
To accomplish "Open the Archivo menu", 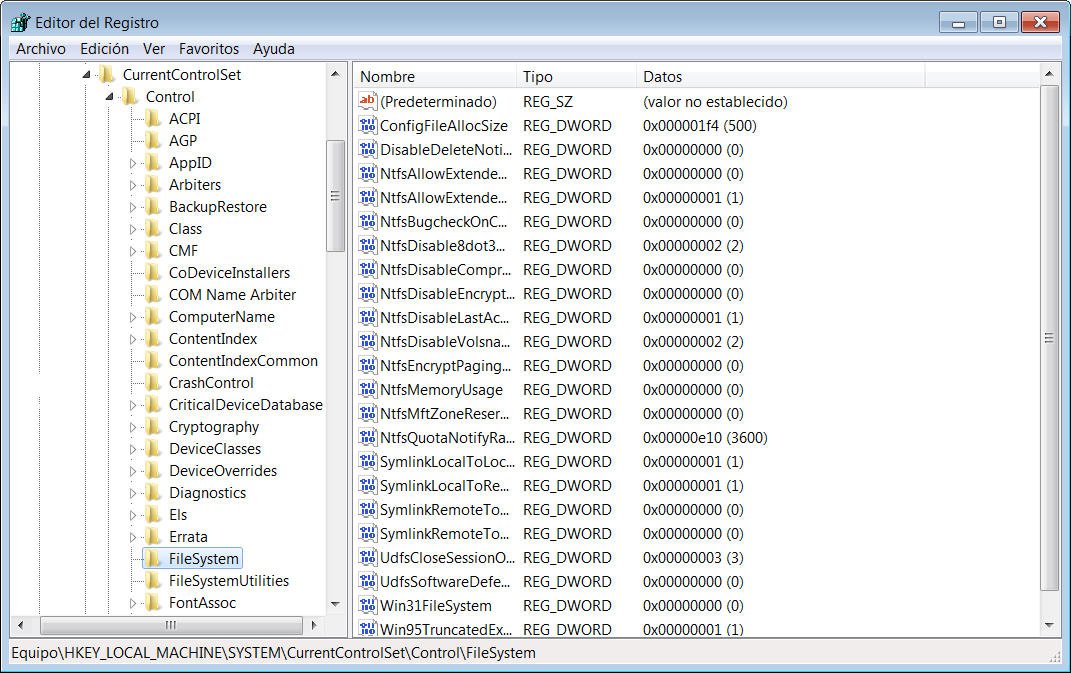I will pos(41,48).
